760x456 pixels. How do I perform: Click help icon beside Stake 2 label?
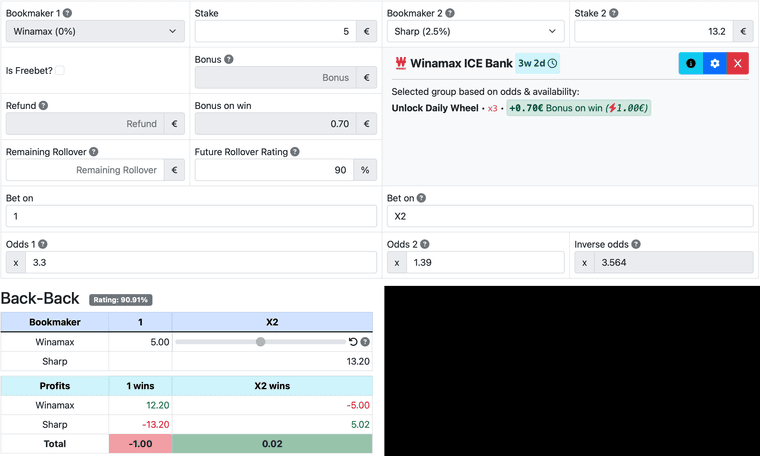coord(614,13)
